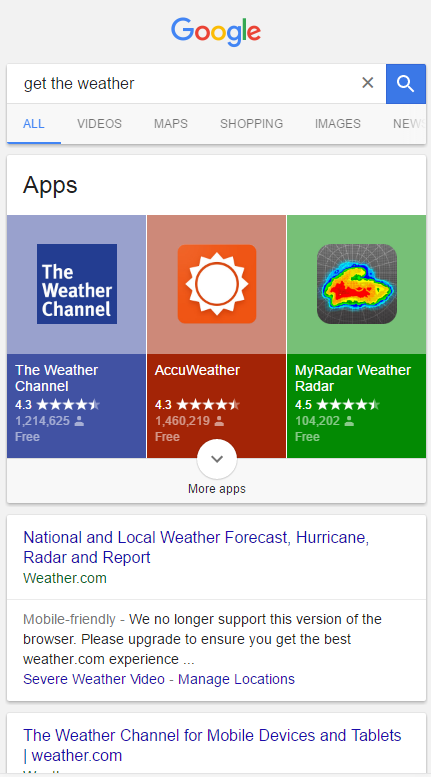Select the All tab

coord(34,123)
